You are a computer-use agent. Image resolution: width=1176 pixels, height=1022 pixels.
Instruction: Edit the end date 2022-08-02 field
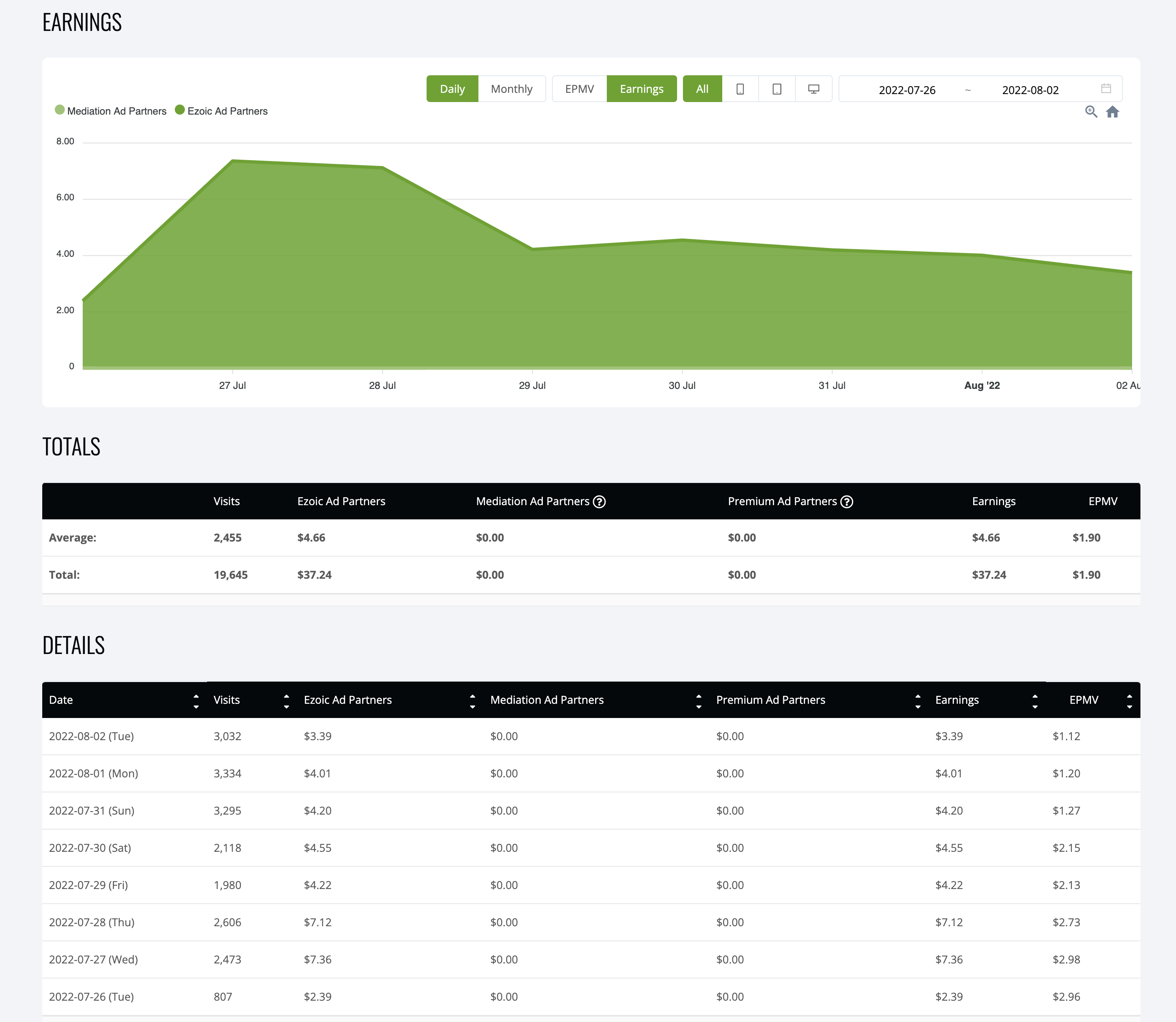1030,89
